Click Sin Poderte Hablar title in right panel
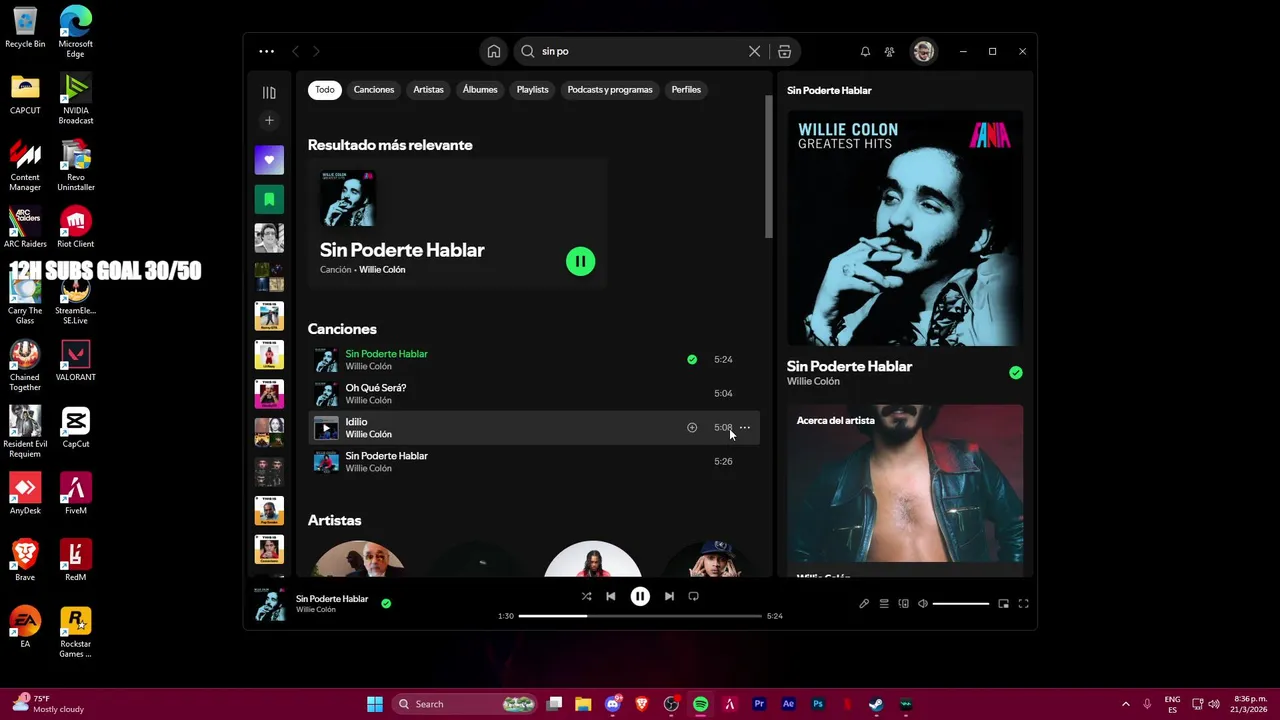This screenshot has width=1280, height=720. (x=849, y=367)
